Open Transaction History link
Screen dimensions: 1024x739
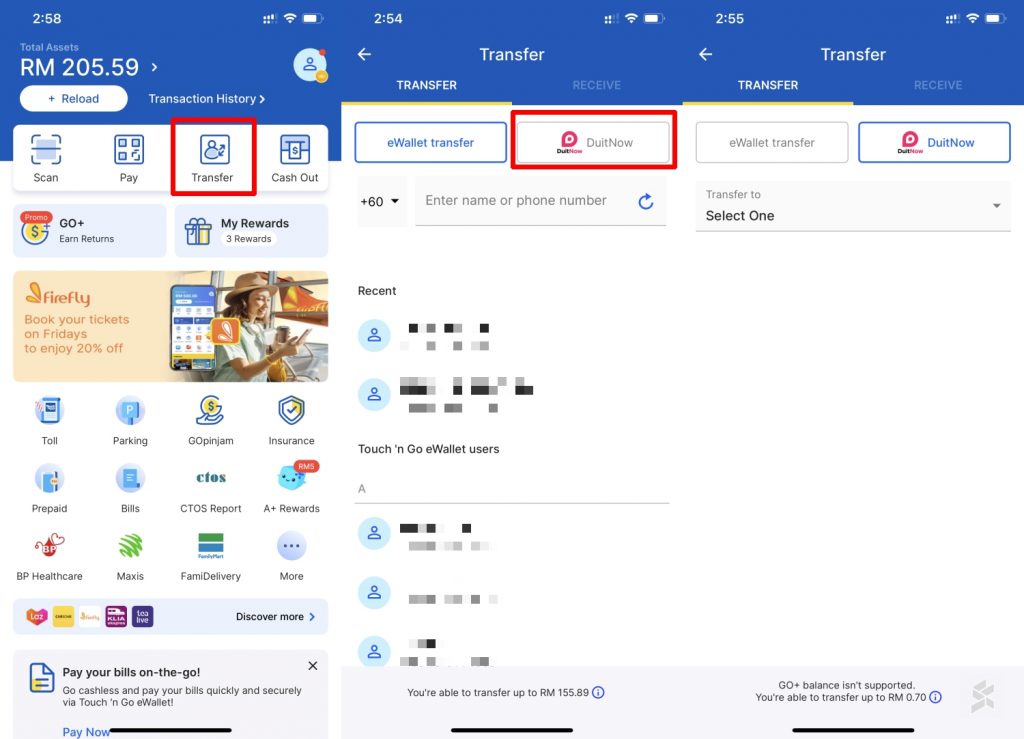tap(206, 99)
